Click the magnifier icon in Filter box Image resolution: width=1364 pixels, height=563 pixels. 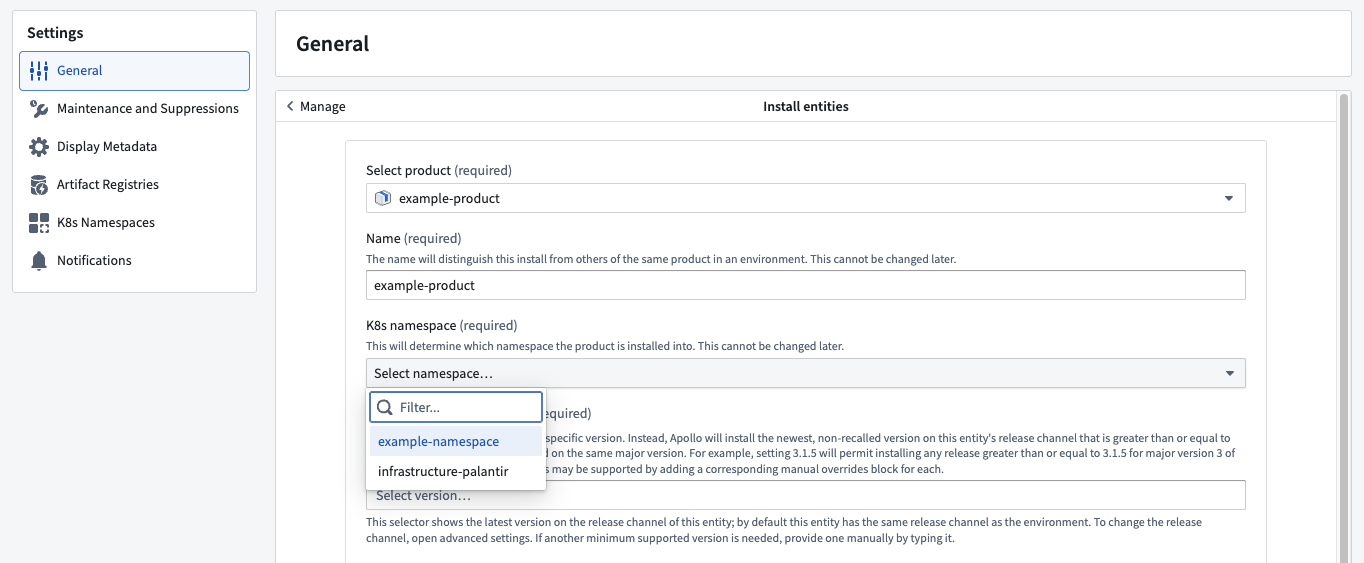[384, 407]
